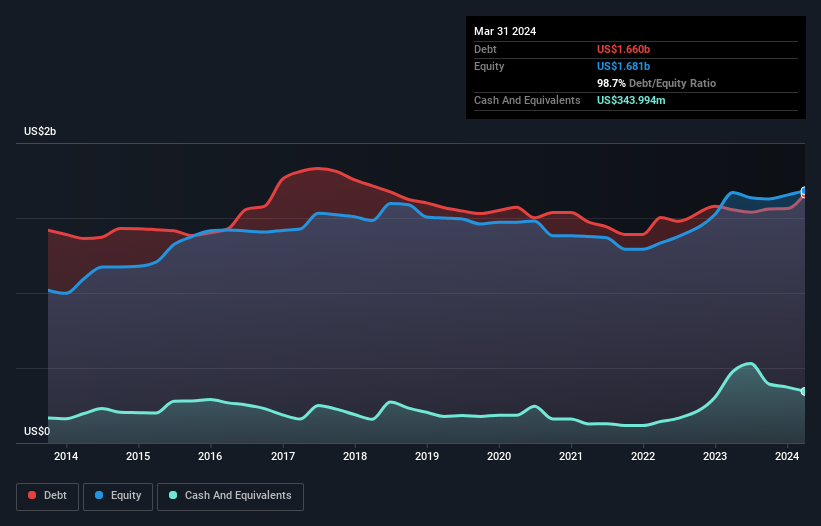Image resolution: width=821 pixels, height=526 pixels.
Task: Click the 98.7% Debt/Equity Ratio text
Action: 656,83
